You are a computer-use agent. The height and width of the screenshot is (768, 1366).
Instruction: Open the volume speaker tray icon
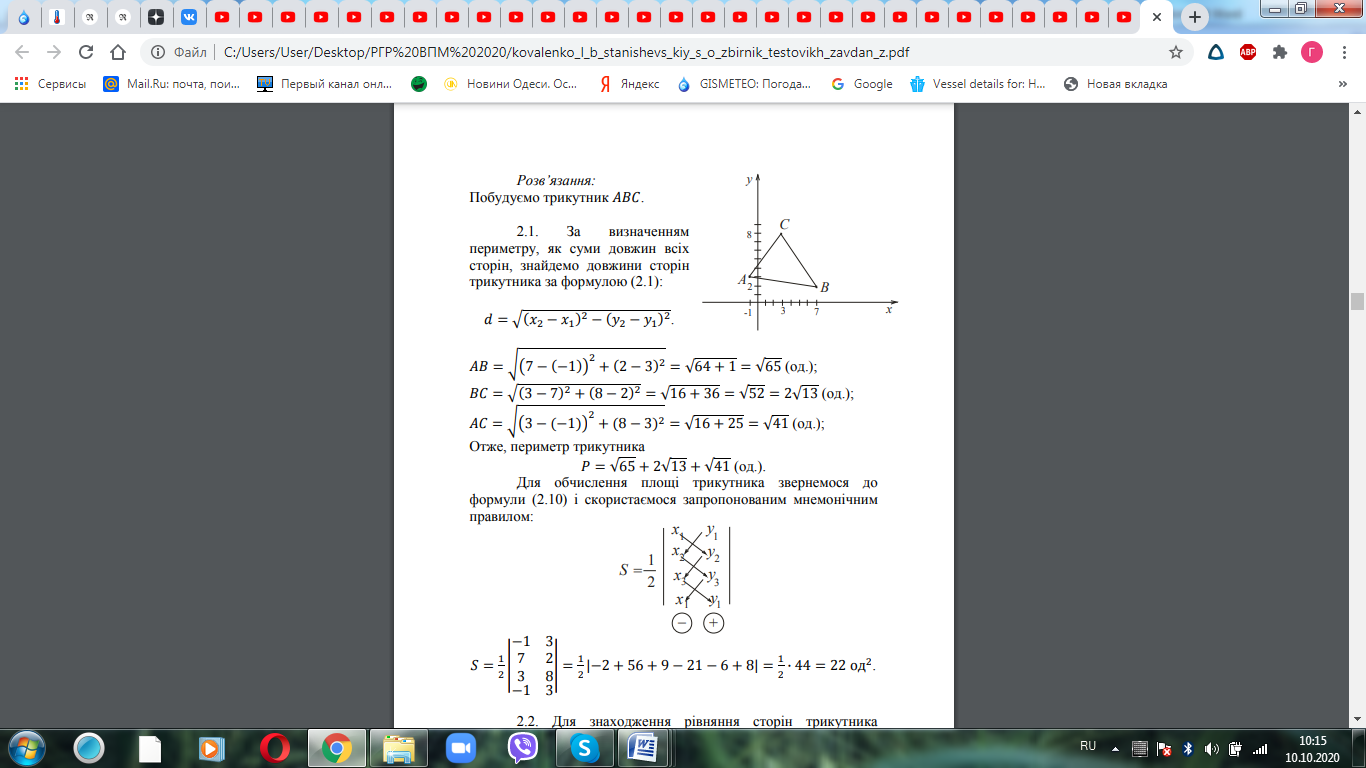pyautogui.click(x=1211, y=747)
